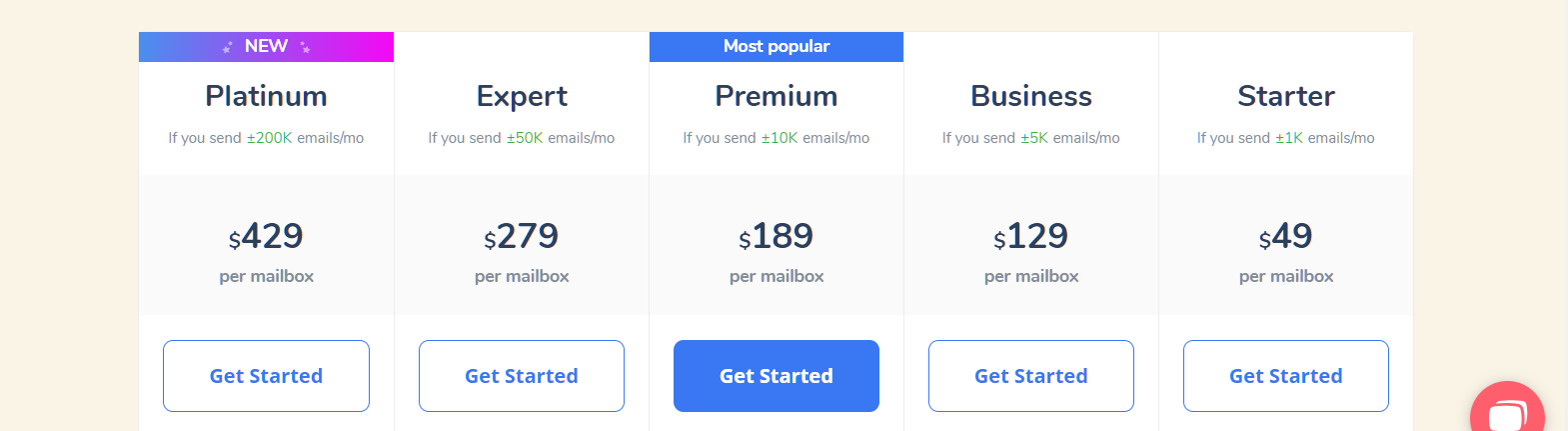Viewport: 1568px width, 431px height.
Task: Click the Expert plan title
Action: click(x=522, y=96)
